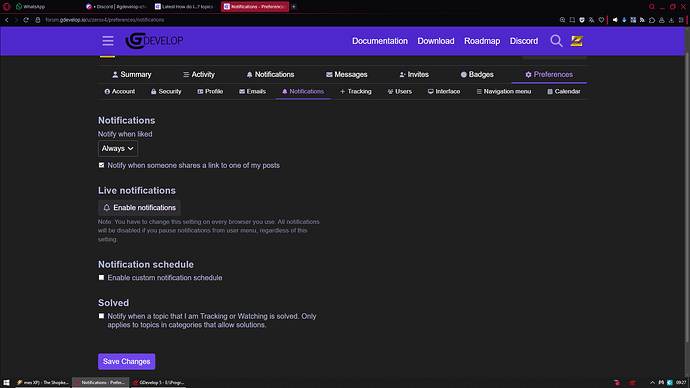The height and width of the screenshot is (388, 690).
Task: Open Tracking preferences
Action: click(x=356, y=92)
